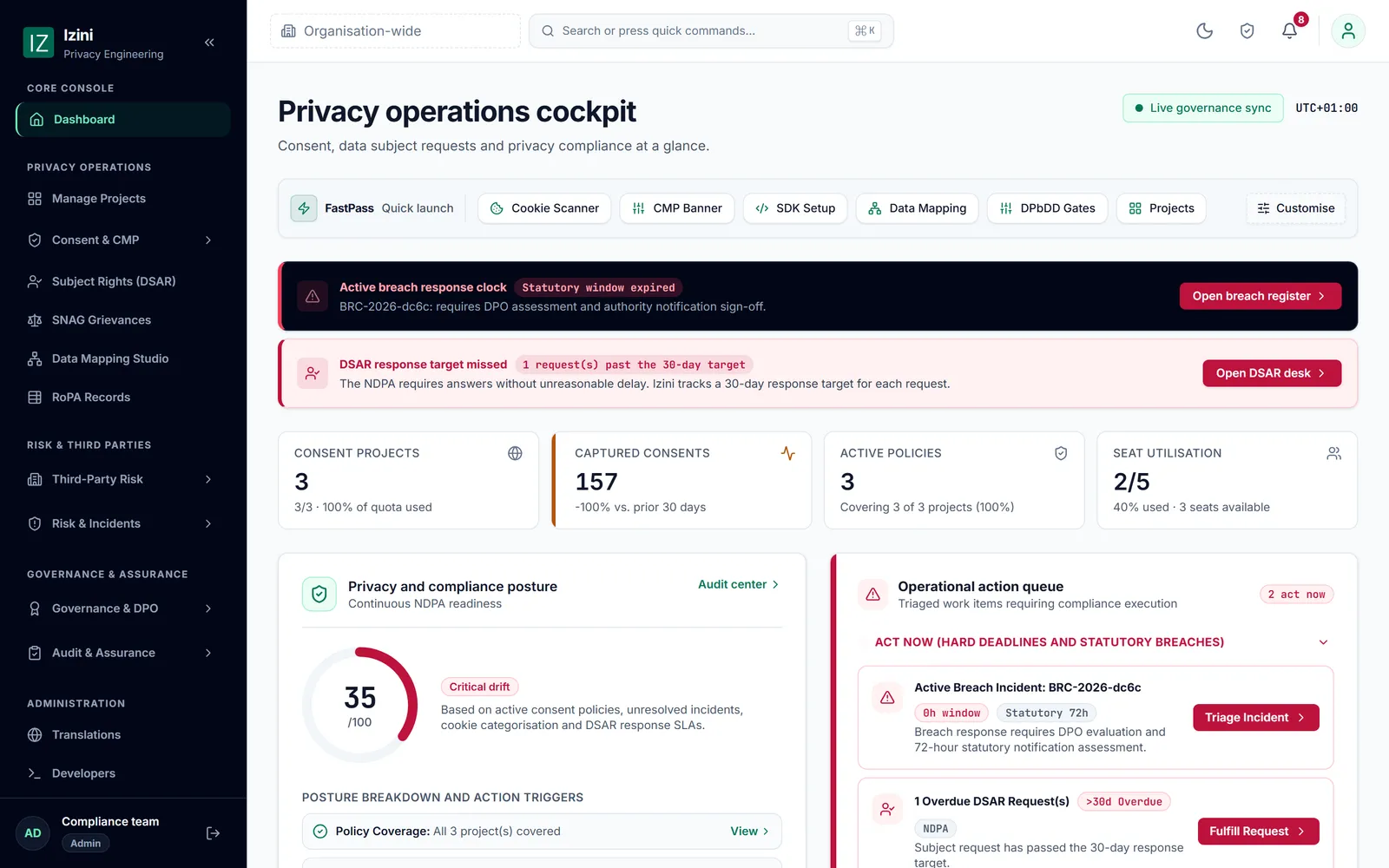
Task: Click the 2 act now badge
Action: [1296, 595]
